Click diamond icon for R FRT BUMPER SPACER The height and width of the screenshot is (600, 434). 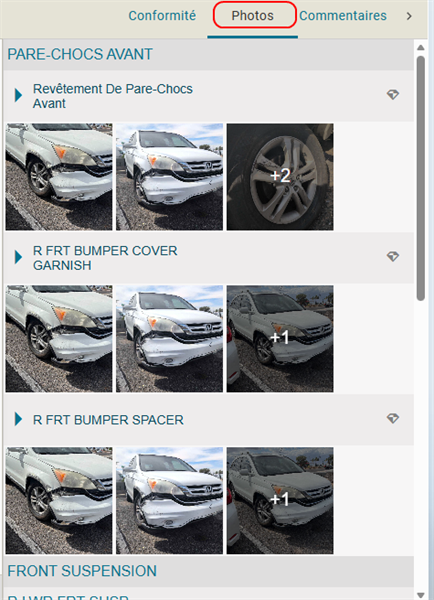click(x=393, y=418)
